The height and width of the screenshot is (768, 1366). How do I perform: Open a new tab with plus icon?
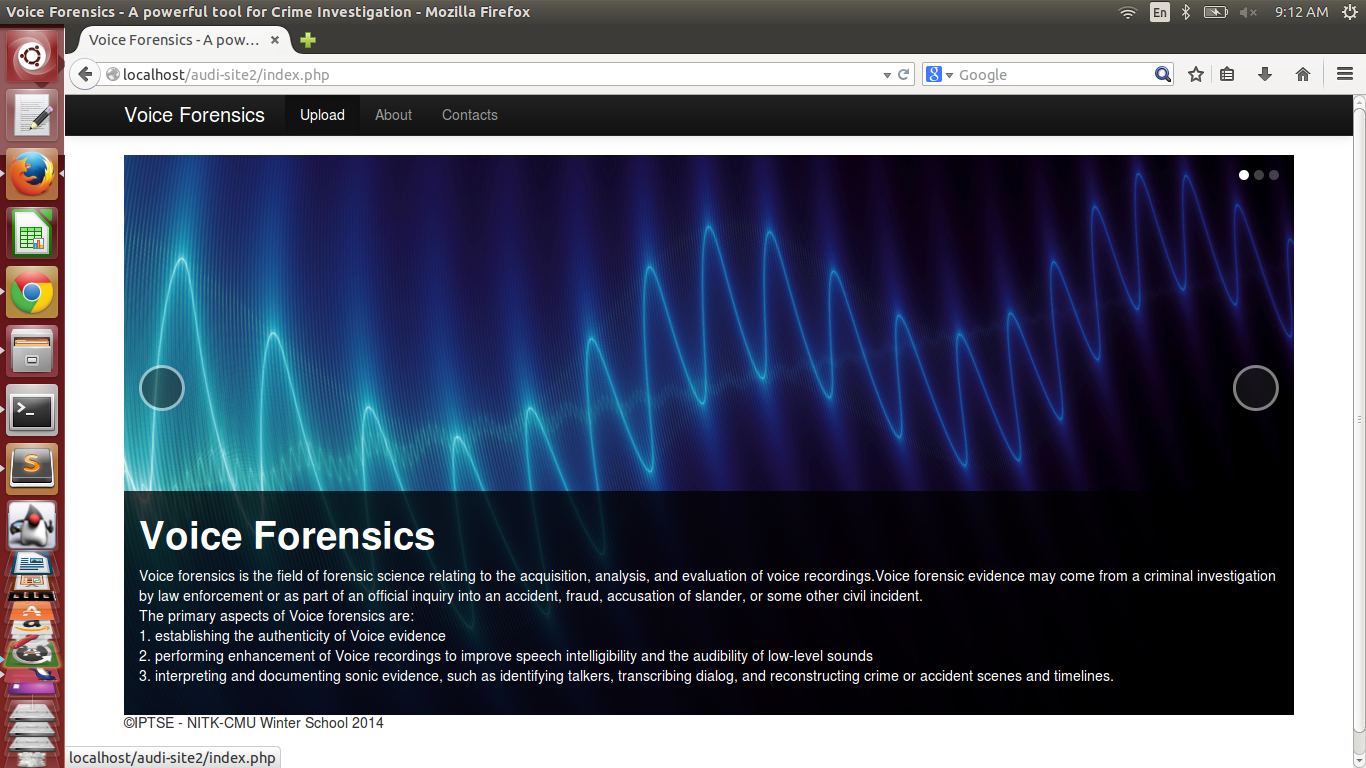point(308,40)
